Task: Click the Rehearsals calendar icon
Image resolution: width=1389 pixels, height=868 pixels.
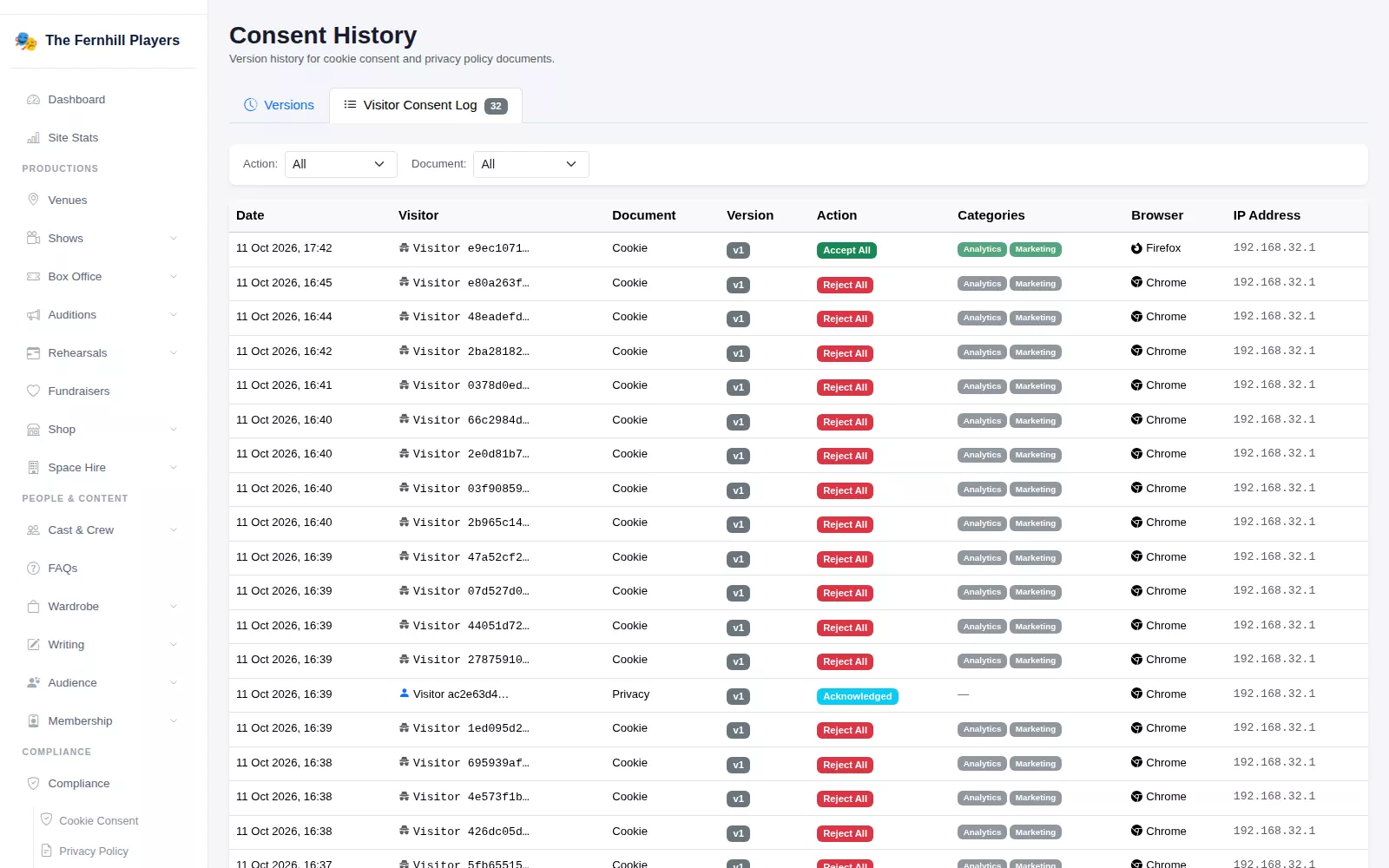Action: (33, 352)
